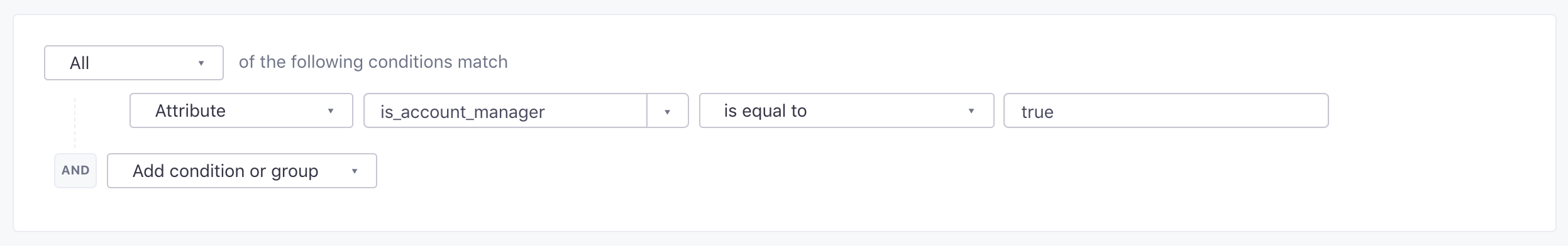The height and width of the screenshot is (246, 1568).
Task: Click the AND operator badge
Action: coord(75,171)
